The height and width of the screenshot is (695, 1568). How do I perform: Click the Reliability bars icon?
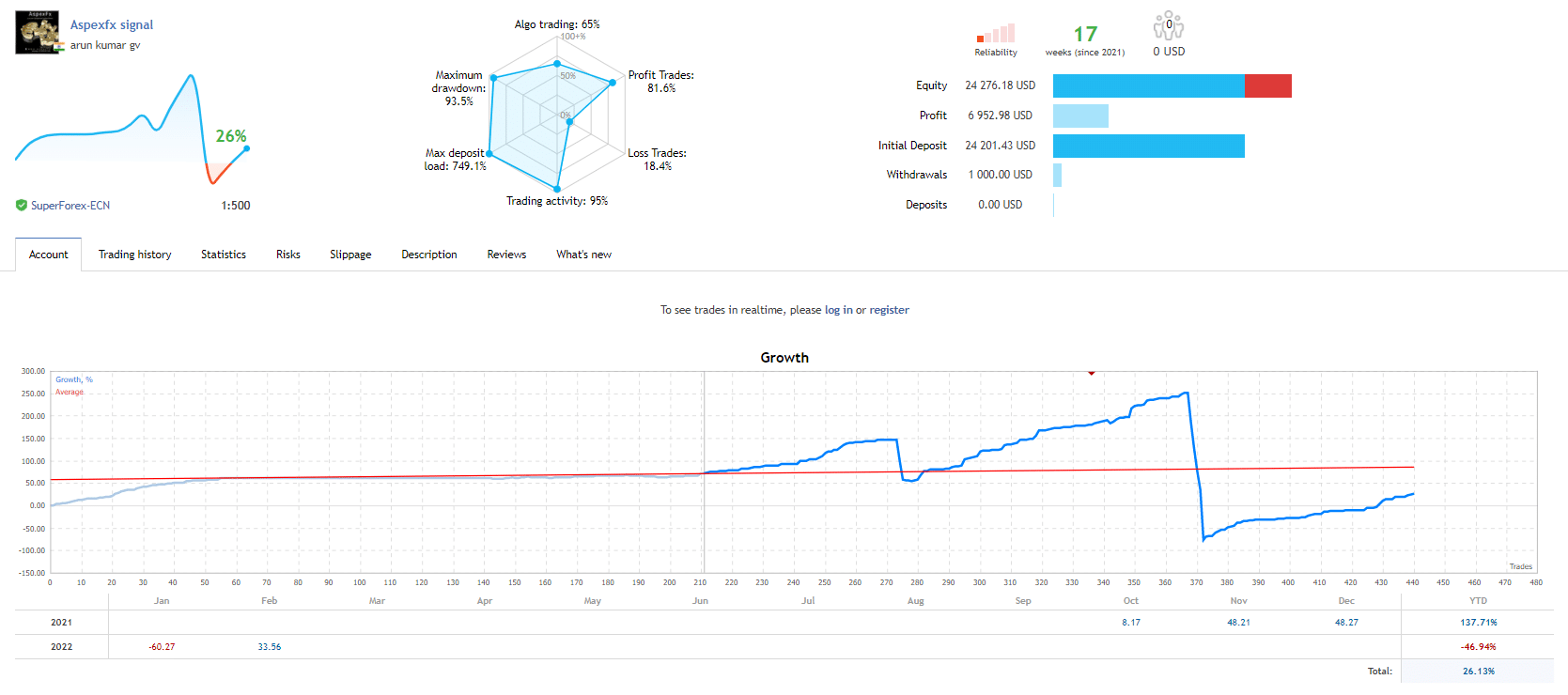[996, 34]
